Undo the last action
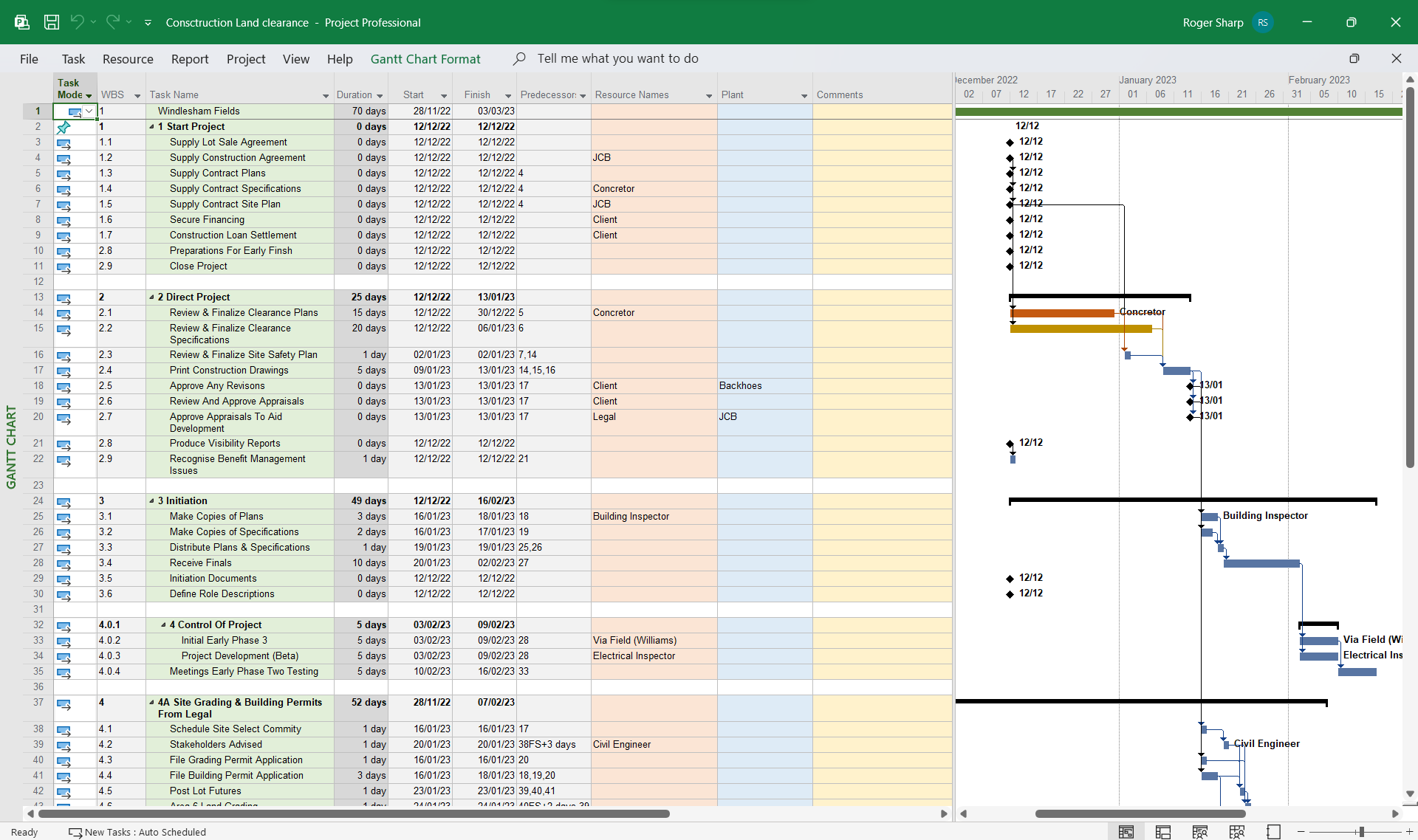The height and width of the screenshot is (840, 1418). (78, 22)
